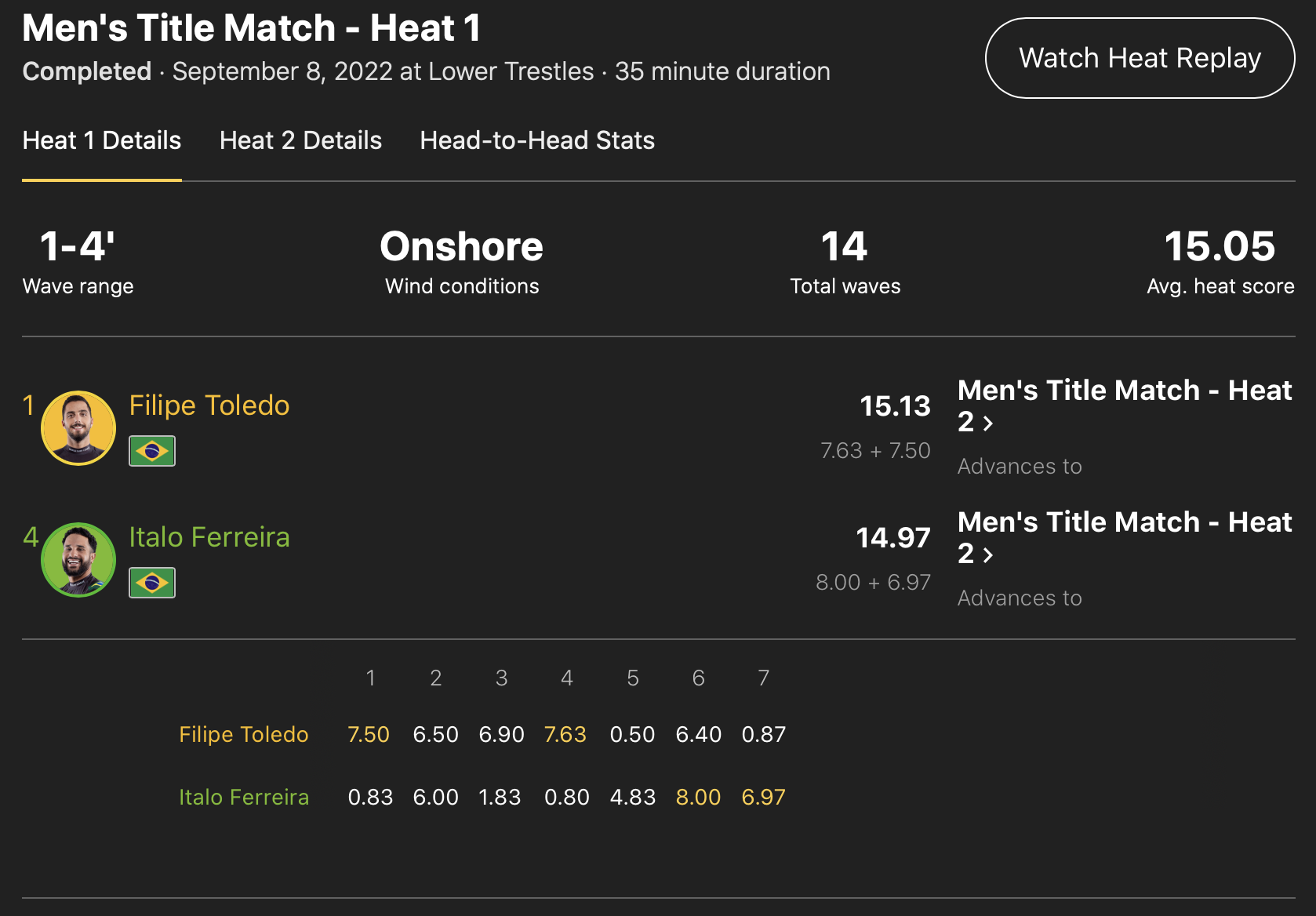Viewport: 1316px width, 916px height.
Task: Click Toledo's 7.63 wave score
Action: coord(565,734)
